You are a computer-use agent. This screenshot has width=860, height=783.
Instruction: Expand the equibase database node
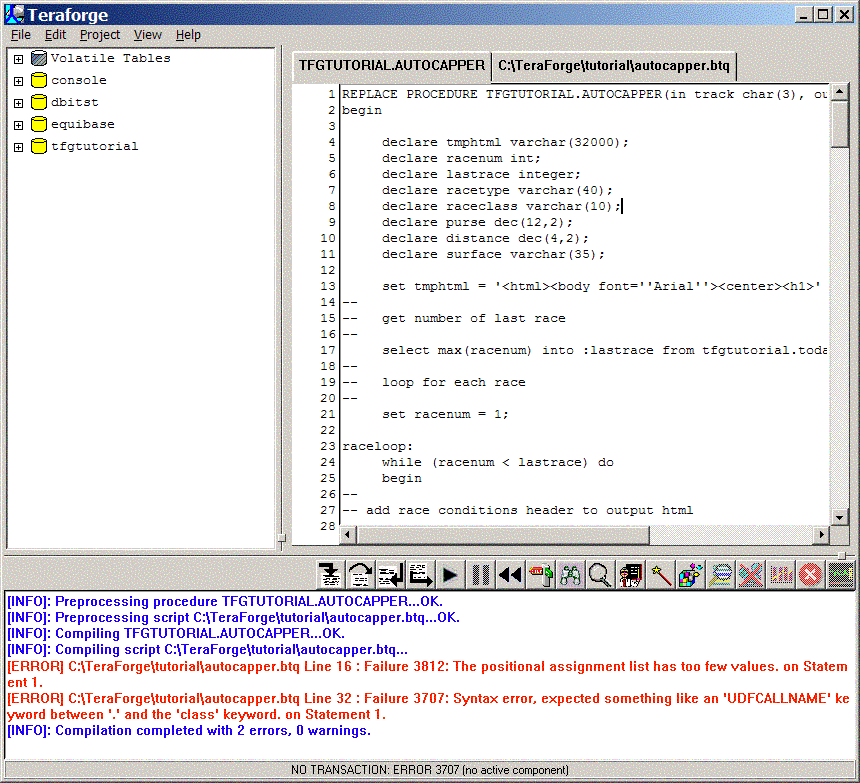tap(19, 125)
